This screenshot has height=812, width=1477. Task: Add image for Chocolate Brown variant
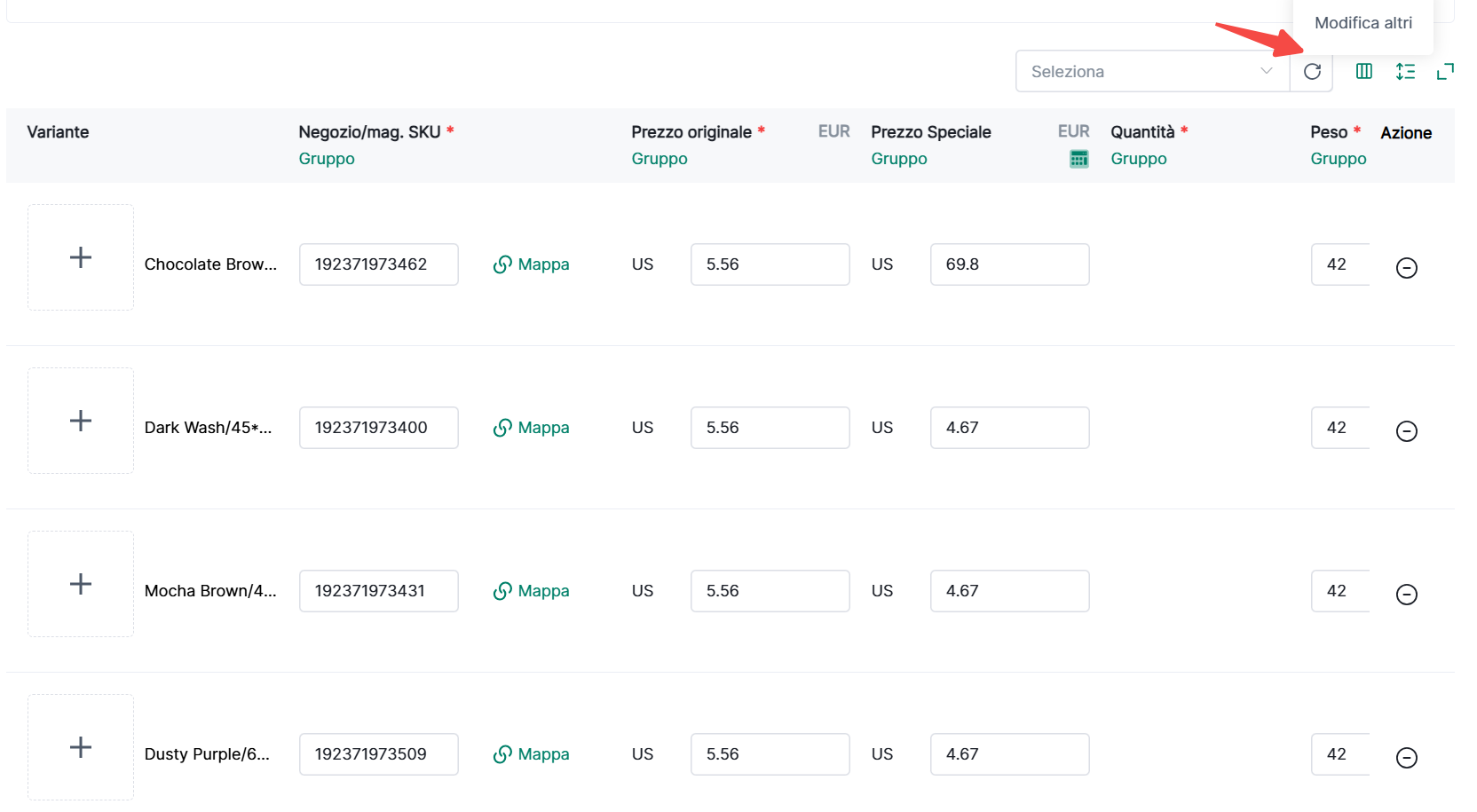click(81, 257)
